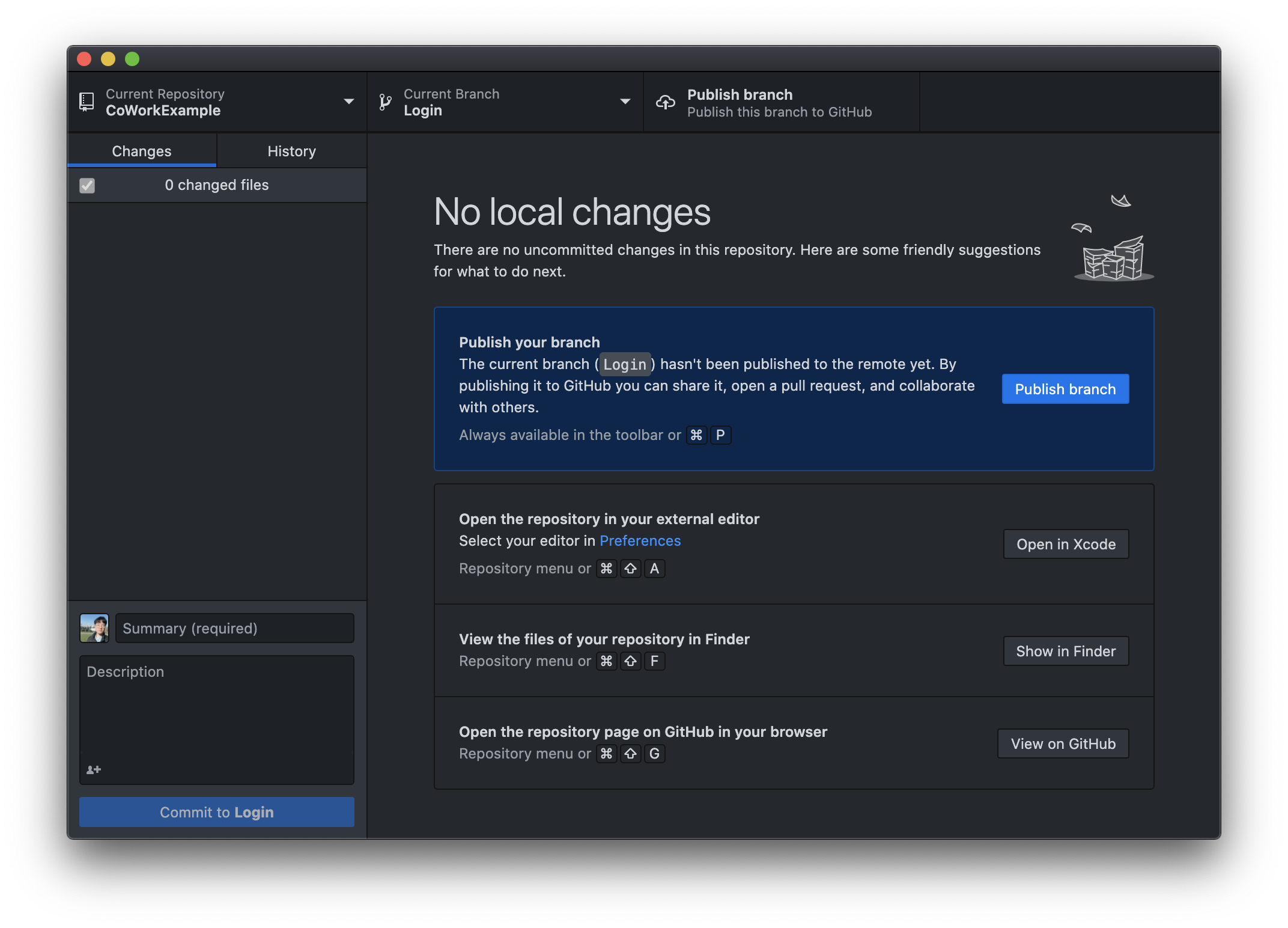This screenshot has height=928, width=1288.
Task: Click the yellow minimize window button
Action: click(108, 59)
